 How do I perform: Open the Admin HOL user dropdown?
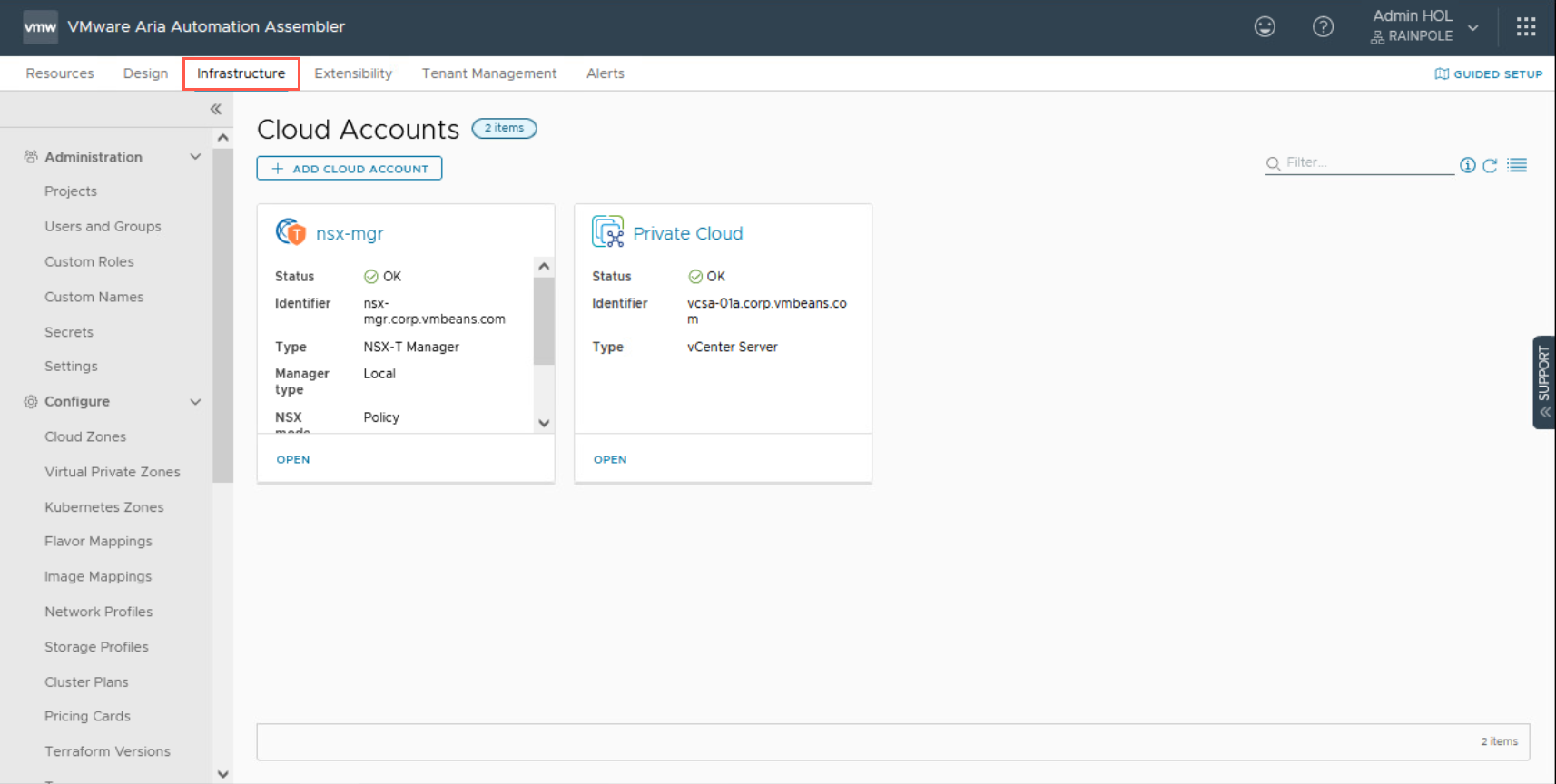[x=1472, y=27]
